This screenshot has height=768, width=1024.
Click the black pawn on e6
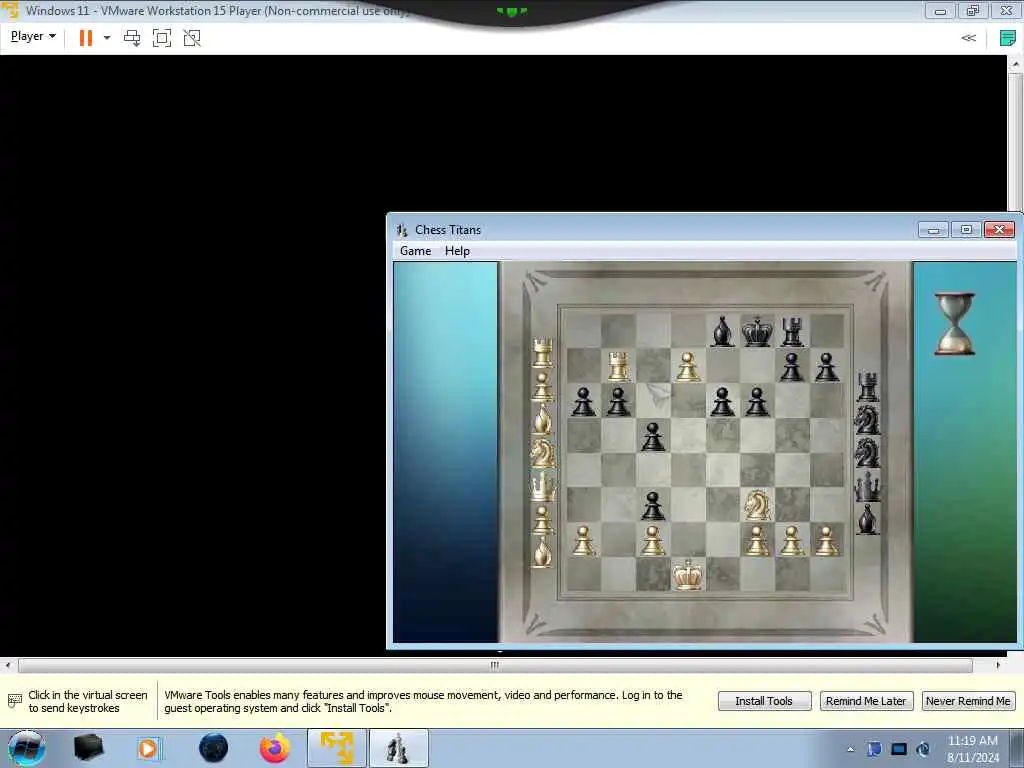(722, 401)
